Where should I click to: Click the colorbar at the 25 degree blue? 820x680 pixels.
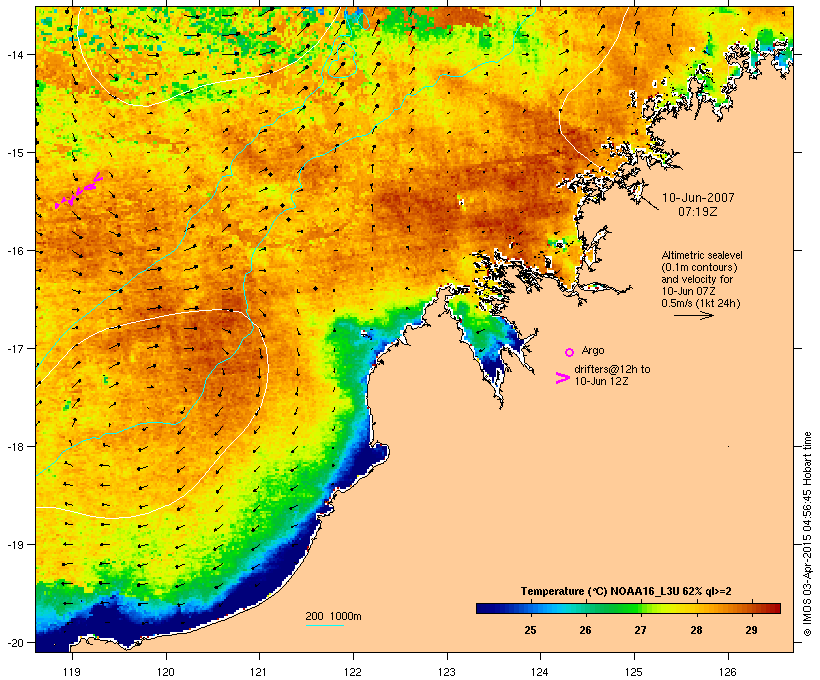tap(530, 608)
